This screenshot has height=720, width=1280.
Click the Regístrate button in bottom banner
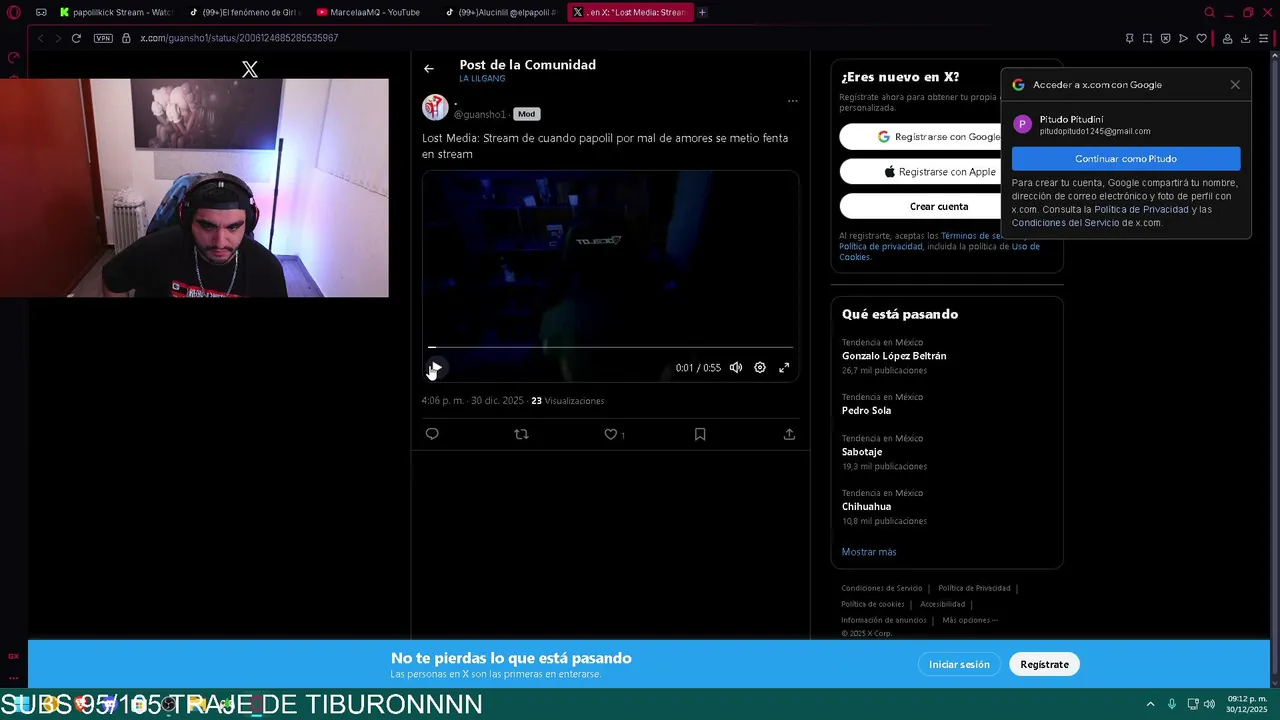(1044, 664)
